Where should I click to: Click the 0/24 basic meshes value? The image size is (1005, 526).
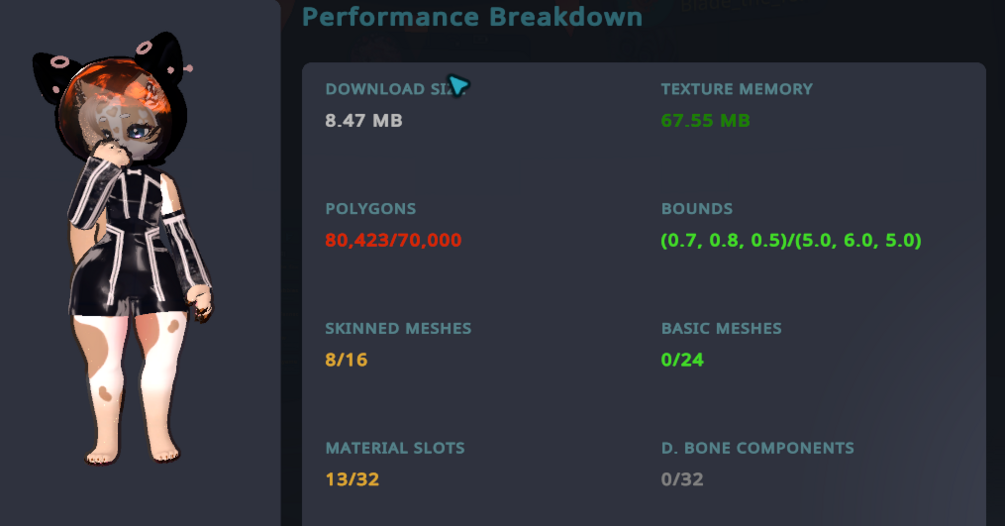pos(682,360)
